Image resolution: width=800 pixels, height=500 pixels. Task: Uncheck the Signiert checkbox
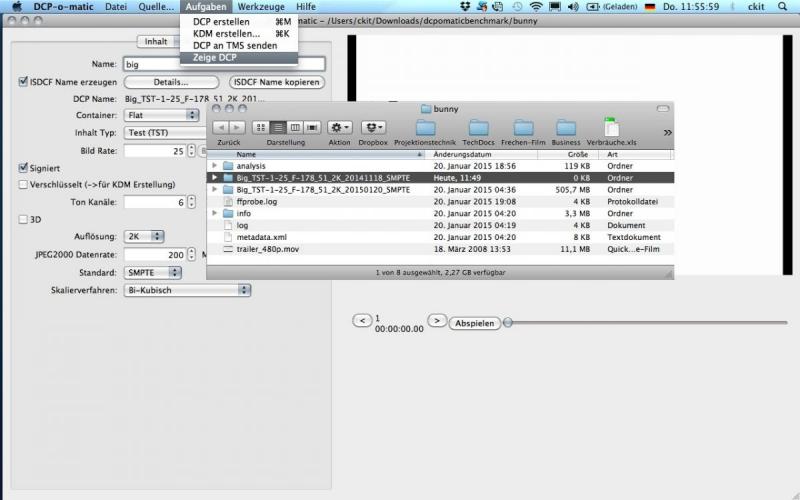click(24, 168)
